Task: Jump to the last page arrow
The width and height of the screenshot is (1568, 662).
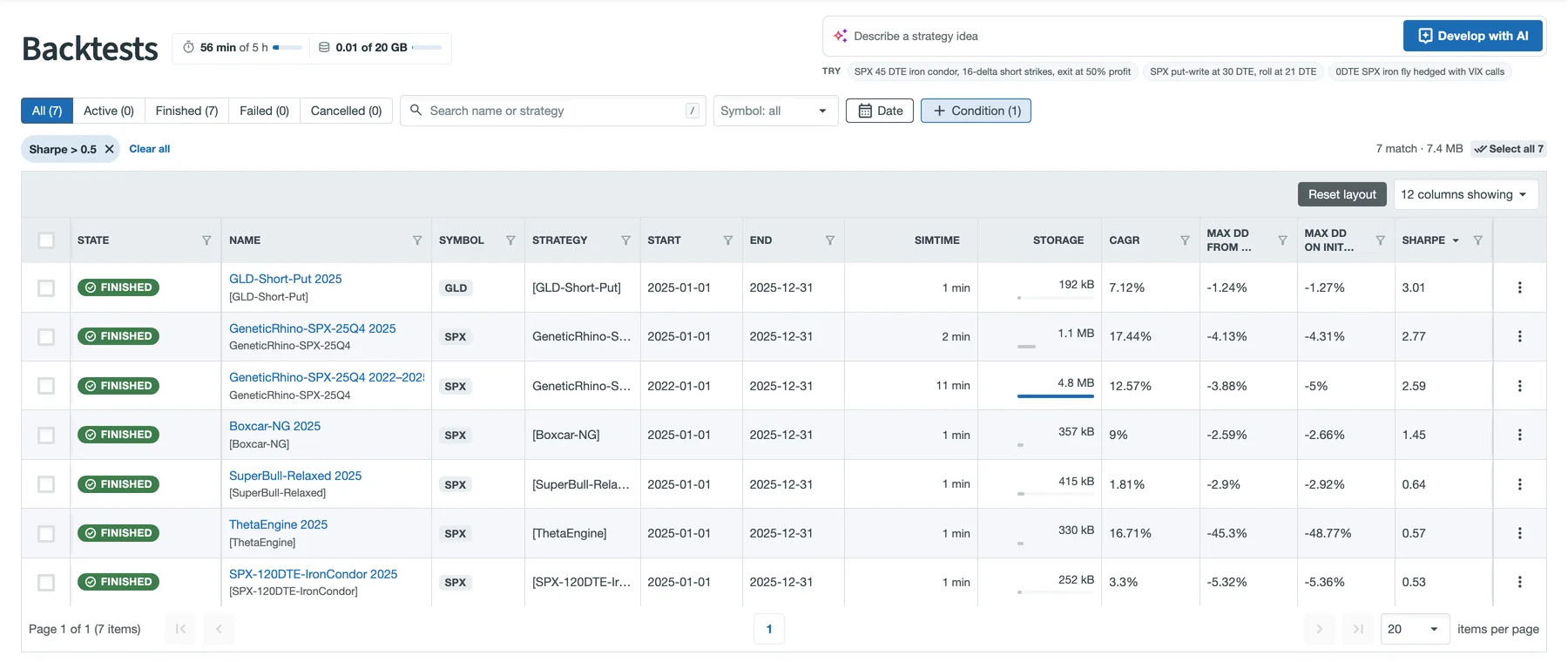Action: click(1357, 629)
